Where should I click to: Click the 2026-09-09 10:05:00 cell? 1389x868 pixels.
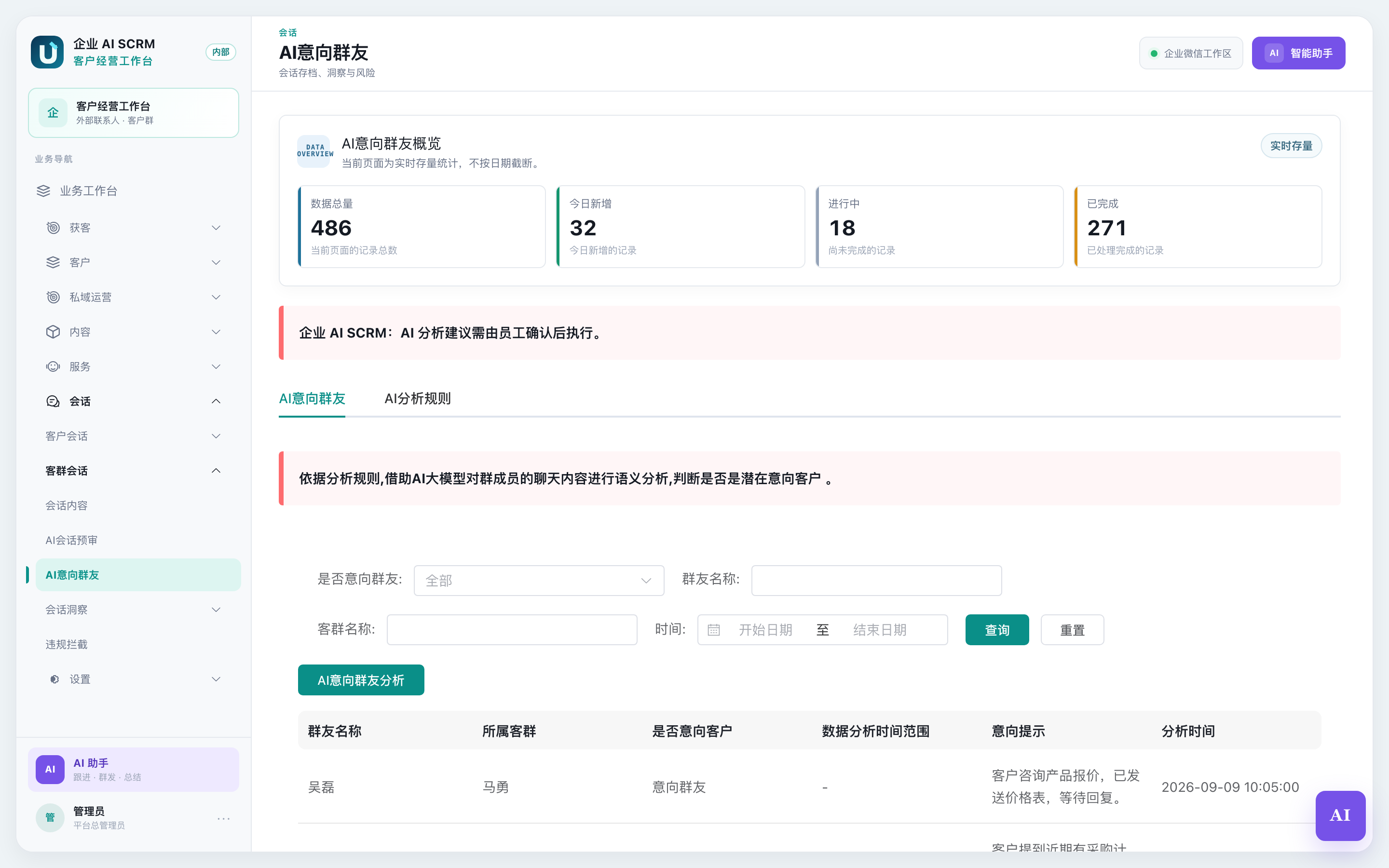click(x=1231, y=787)
